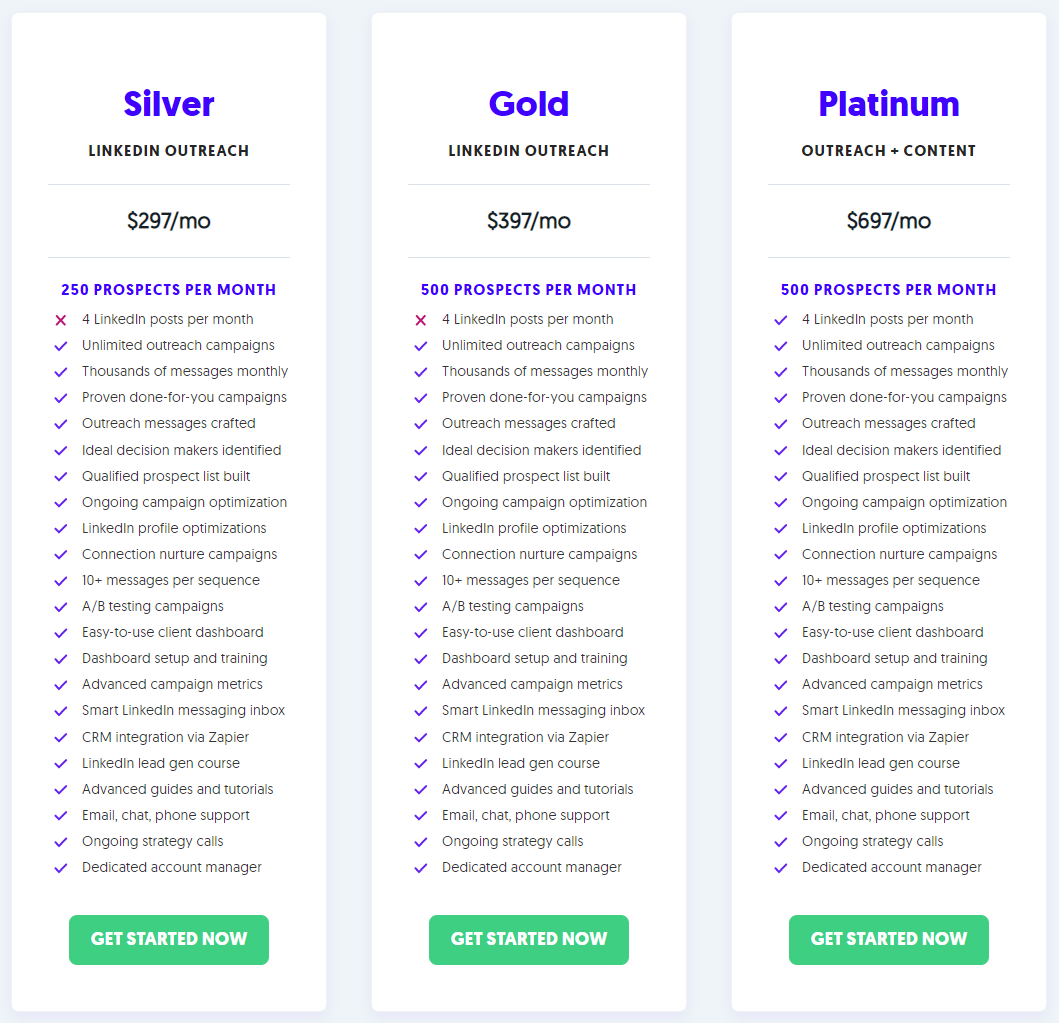
Task: Click checkmark beside Gold CRM integration via Zapier
Action: (421, 738)
